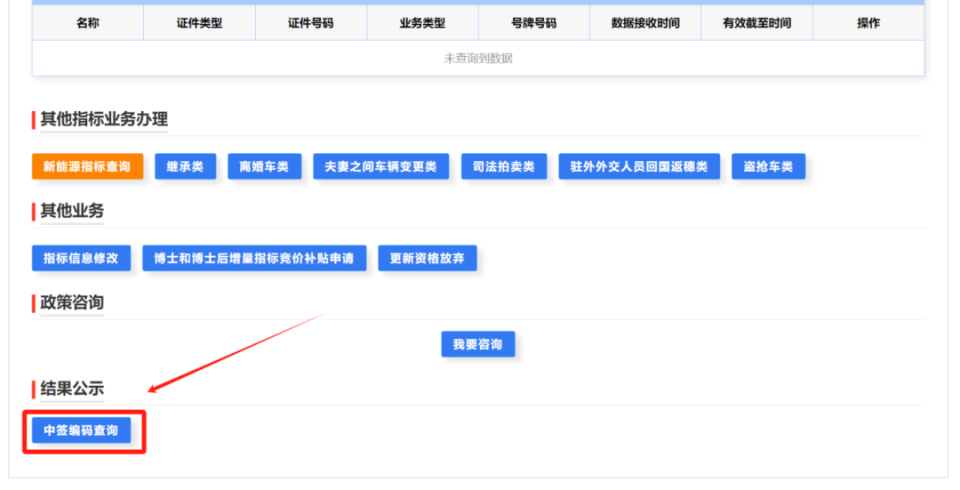Click the 数据接收时间 column header
960x490 pixels.
[x=645, y=23]
